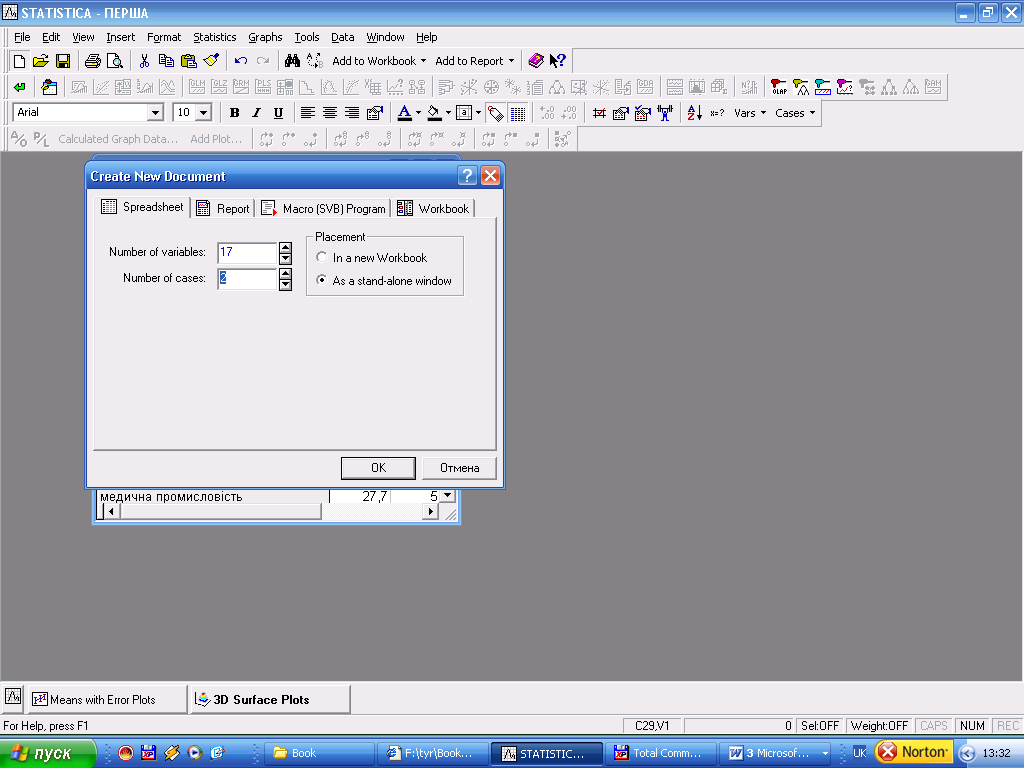Click the fill color bucket swatch
The height and width of the screenshot is (768, 1024).
pyautogui.click(x=434, y=113)
